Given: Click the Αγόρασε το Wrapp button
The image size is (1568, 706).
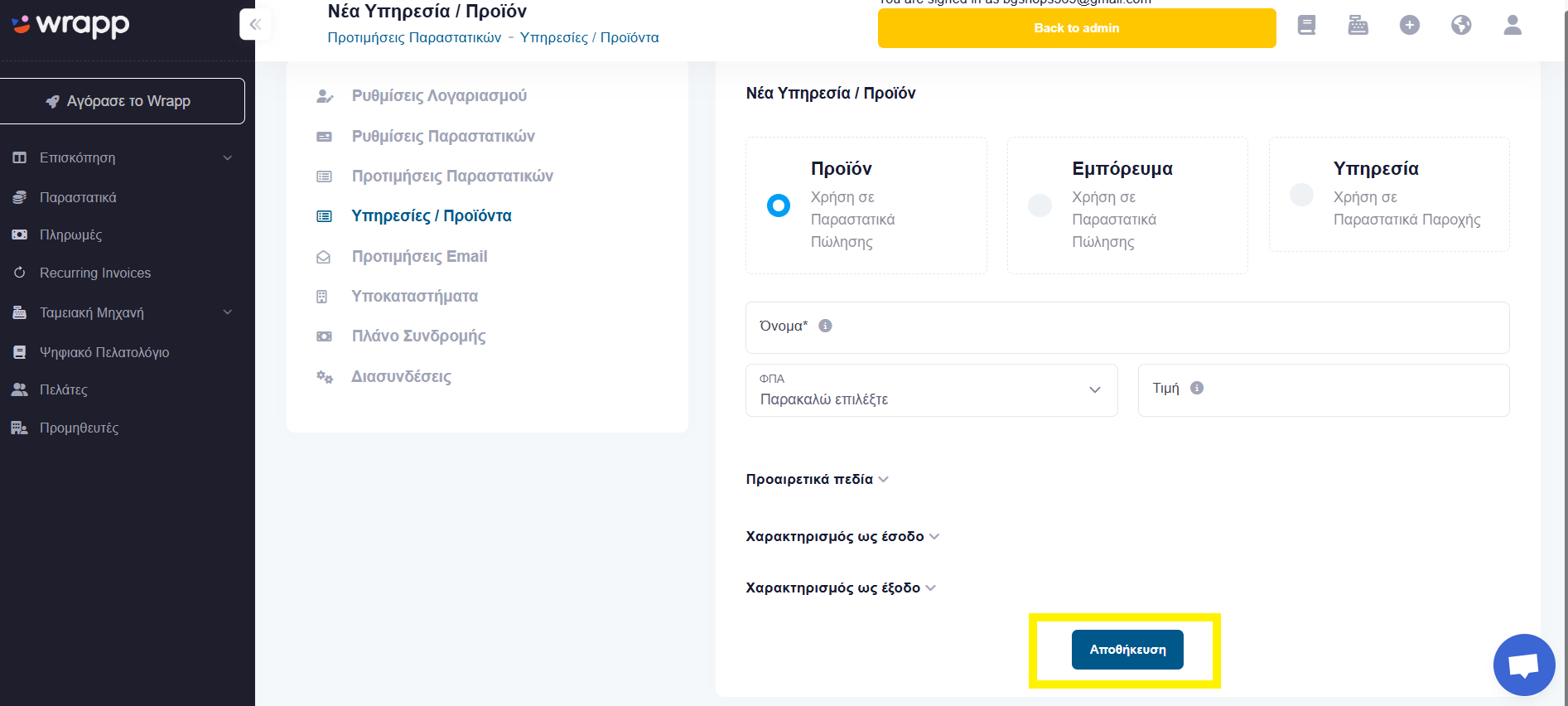Looking at the screenshot, I should 122,101.
